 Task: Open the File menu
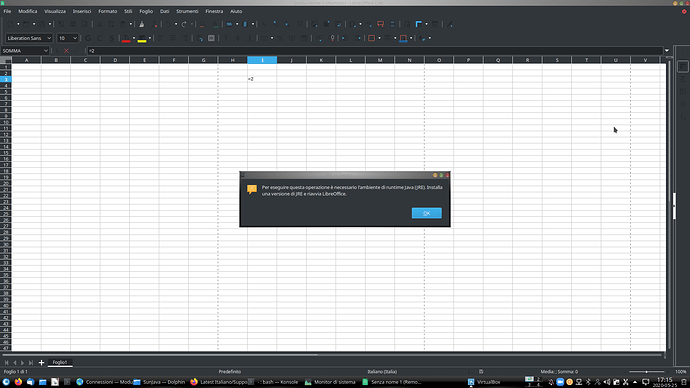7,11
